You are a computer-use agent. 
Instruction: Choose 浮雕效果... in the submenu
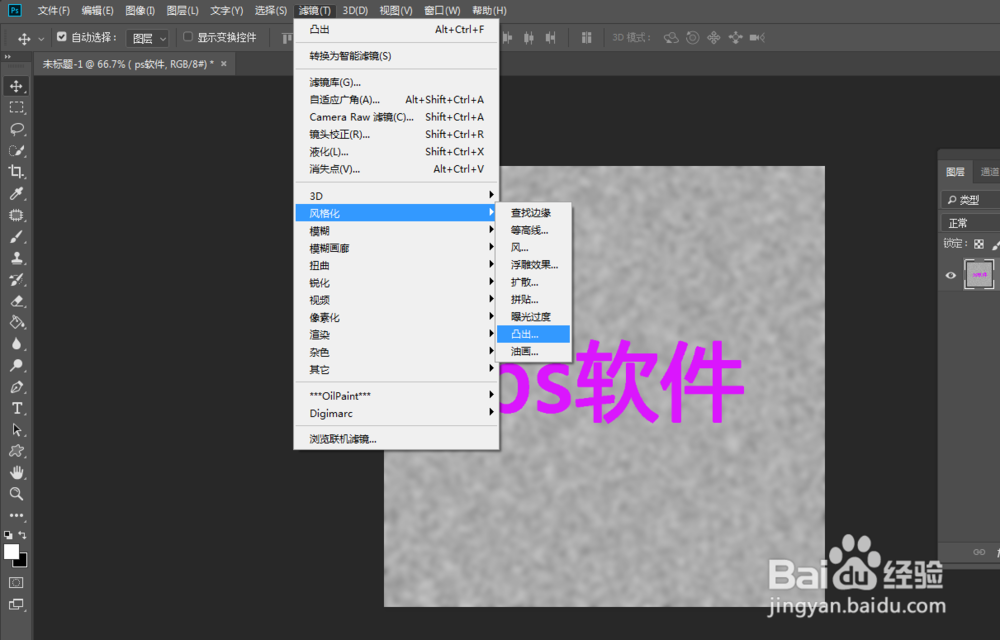533,265
